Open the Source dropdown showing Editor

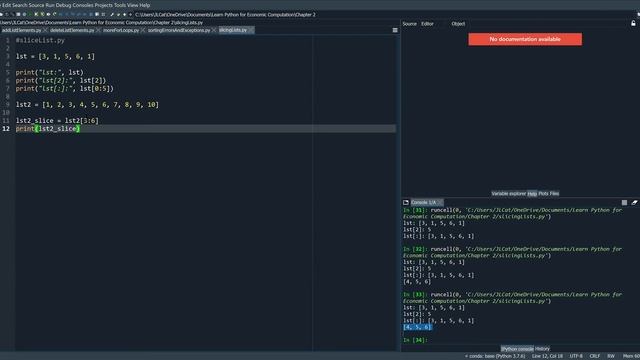point(433,24)
